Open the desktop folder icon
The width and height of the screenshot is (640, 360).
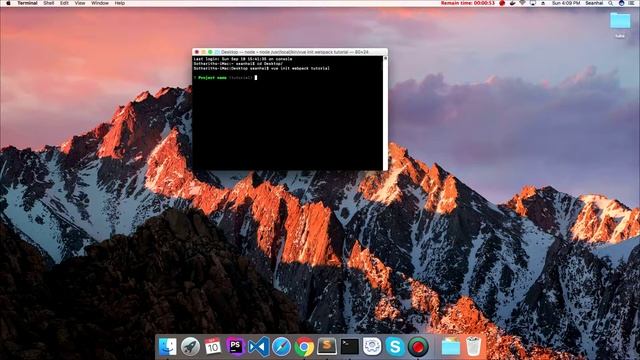620,21
